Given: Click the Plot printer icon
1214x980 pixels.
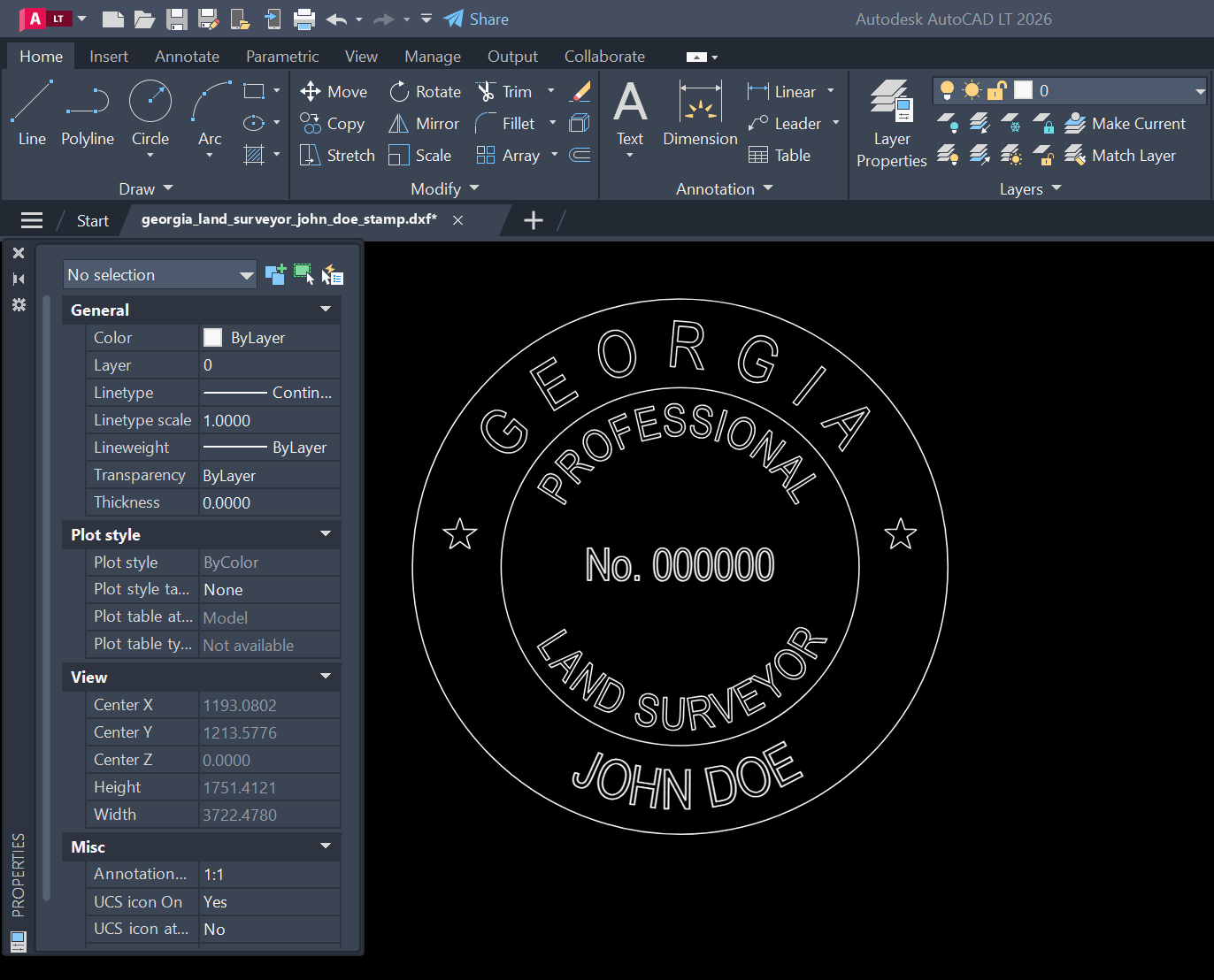Looking at the screenshot, I should 304,19.
